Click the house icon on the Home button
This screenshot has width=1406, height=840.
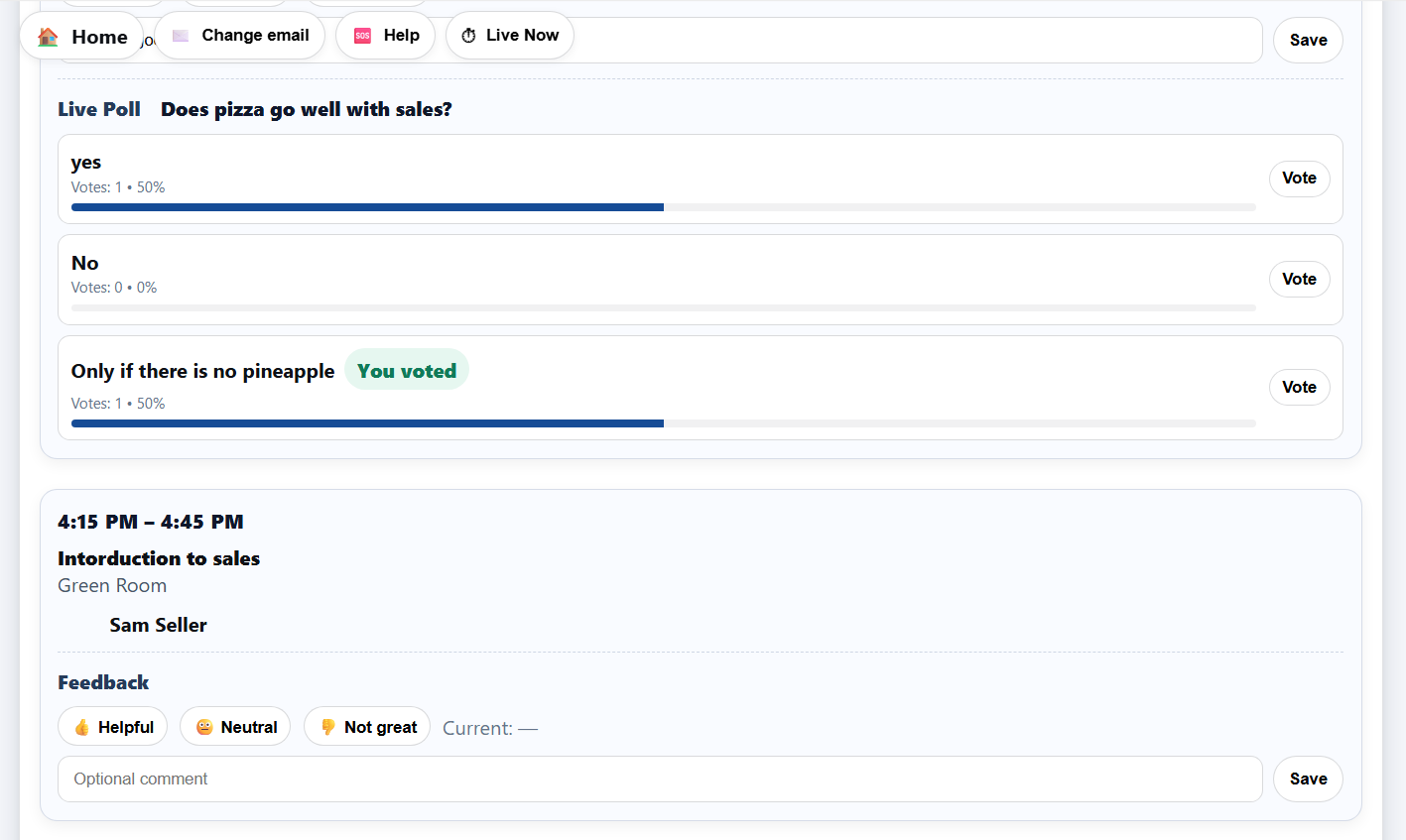[x=47, y=36]
